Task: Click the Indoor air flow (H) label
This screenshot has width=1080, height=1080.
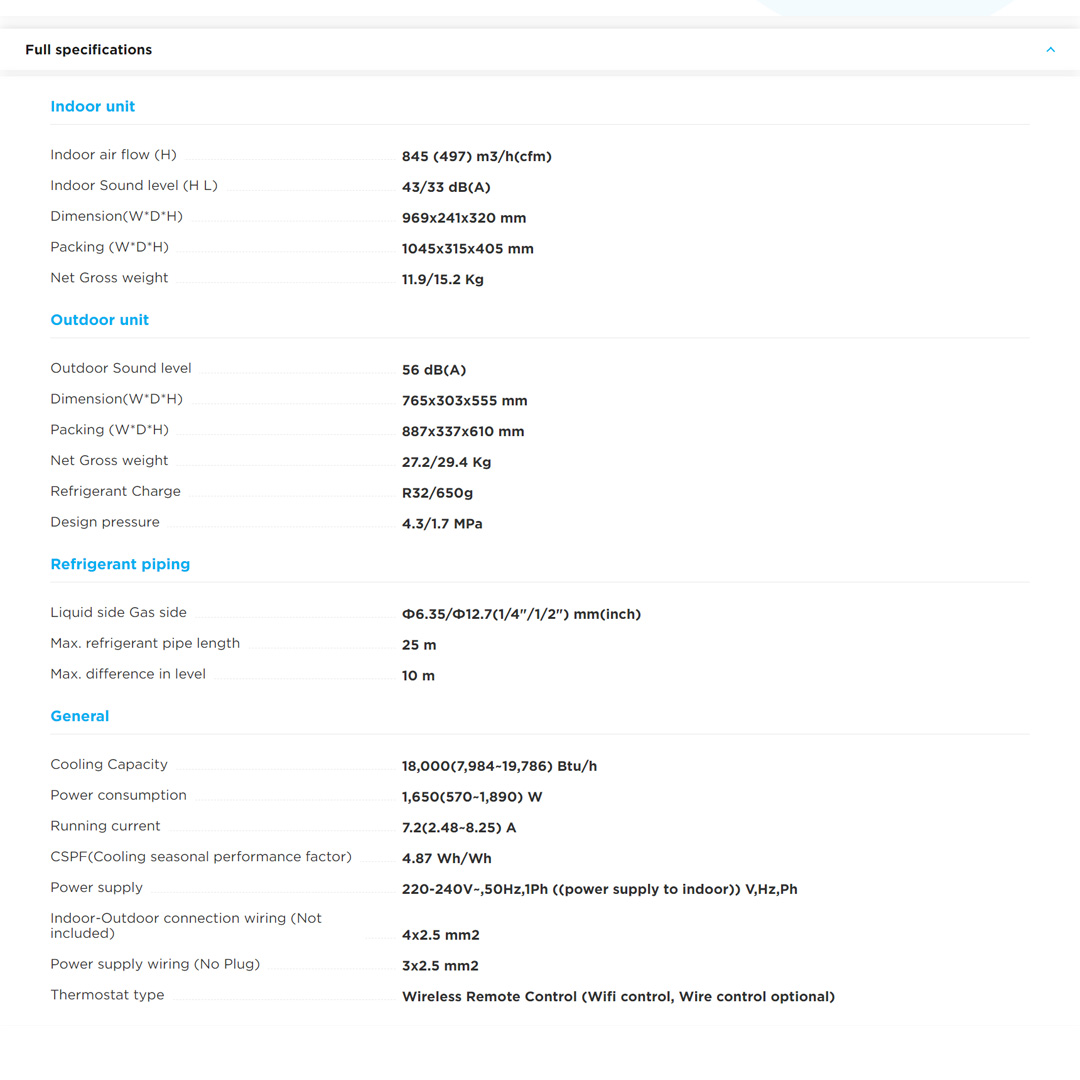Action: pos(113,155)
